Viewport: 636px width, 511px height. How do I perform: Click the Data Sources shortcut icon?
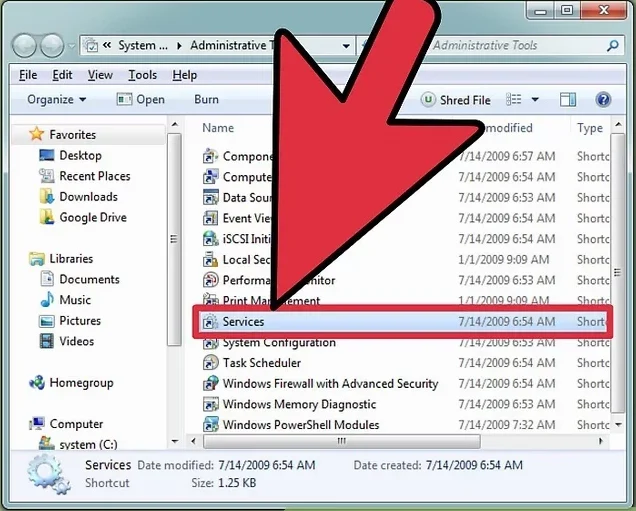tap(211, 198)
